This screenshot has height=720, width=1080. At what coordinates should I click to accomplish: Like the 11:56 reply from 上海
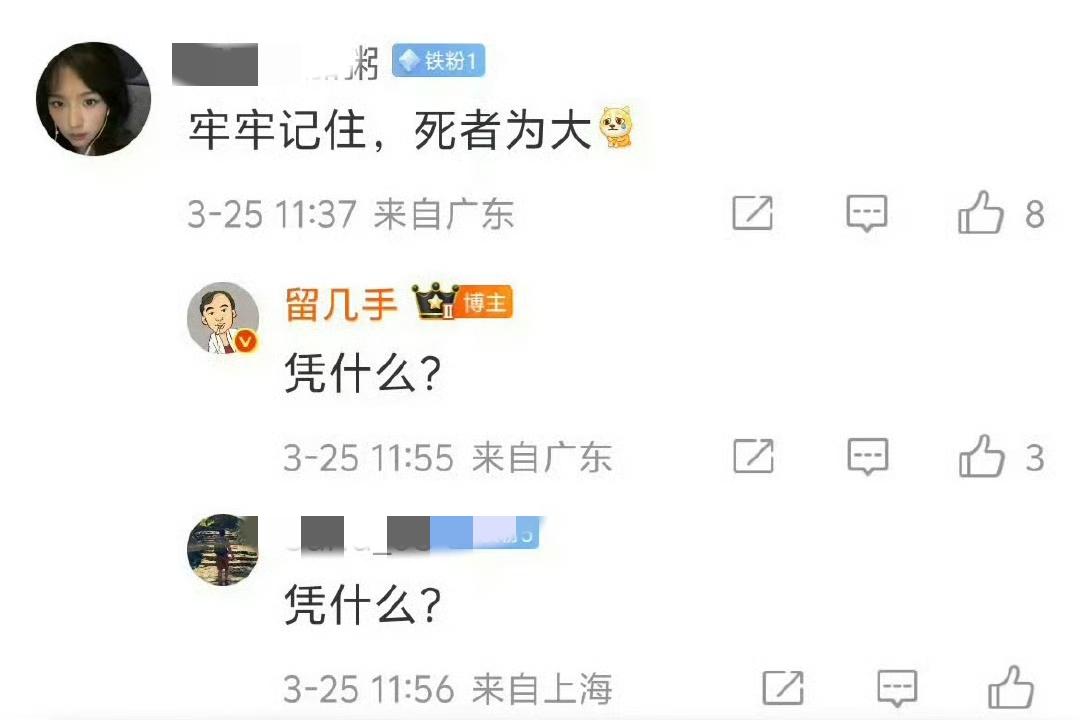1011,688
